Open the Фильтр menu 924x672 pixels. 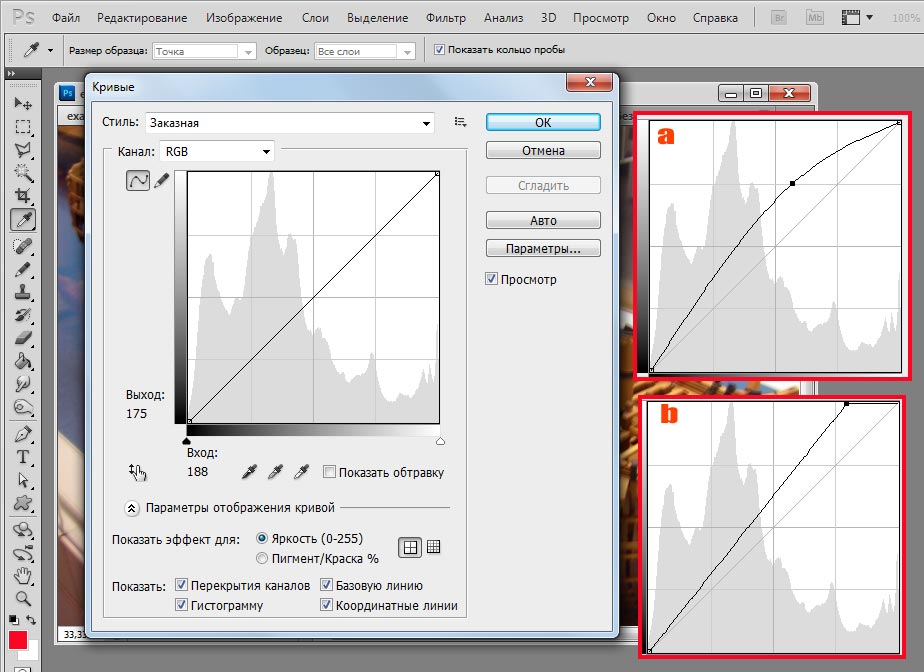[445, 18]
